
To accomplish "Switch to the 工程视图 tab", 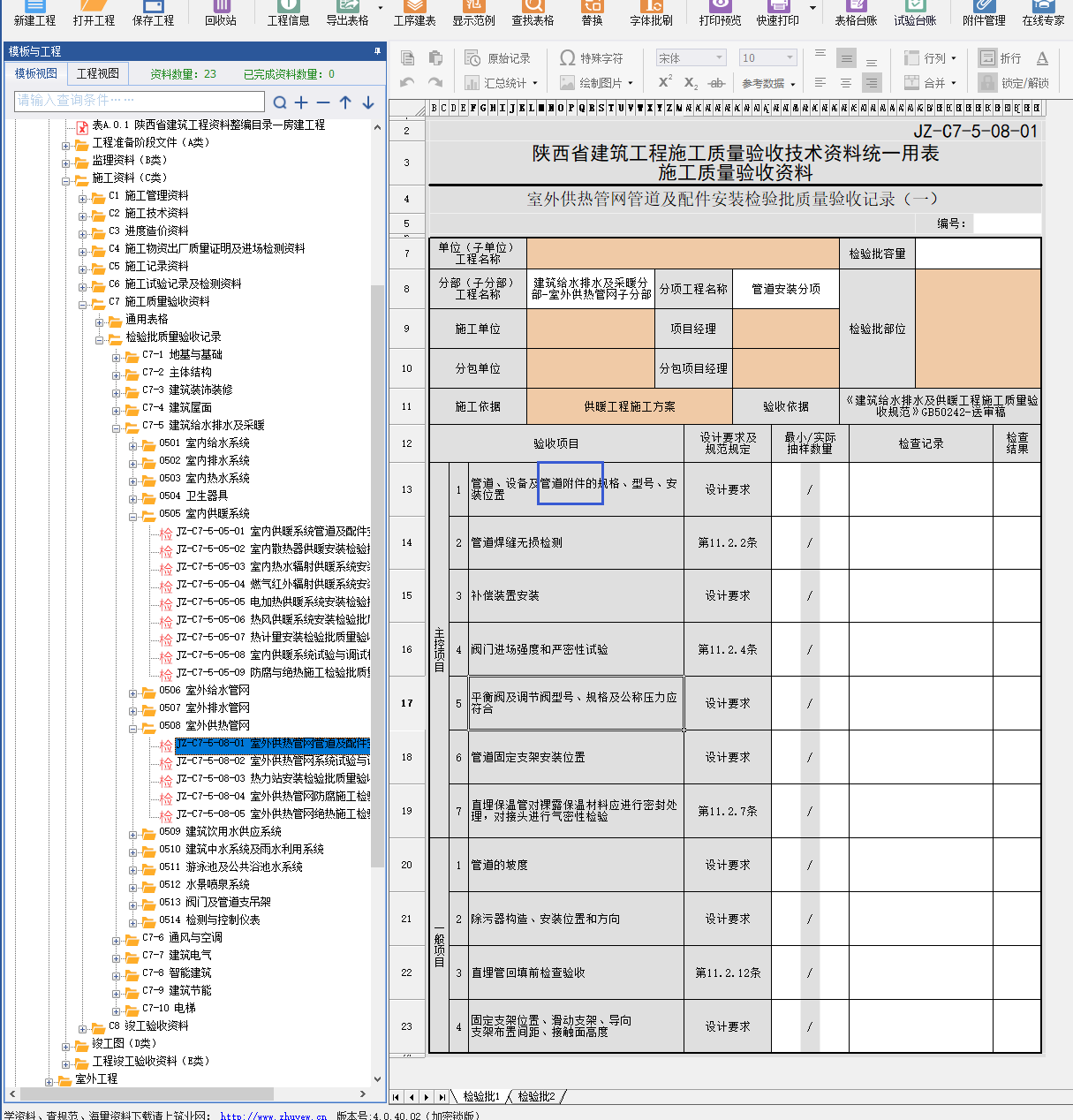I will [97, 73].
